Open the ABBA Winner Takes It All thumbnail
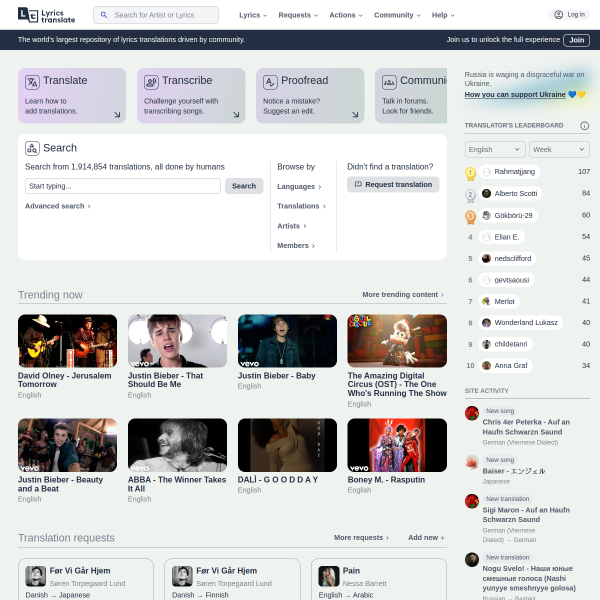The width and height of the screenshot is (600, 600). (177, 445)
